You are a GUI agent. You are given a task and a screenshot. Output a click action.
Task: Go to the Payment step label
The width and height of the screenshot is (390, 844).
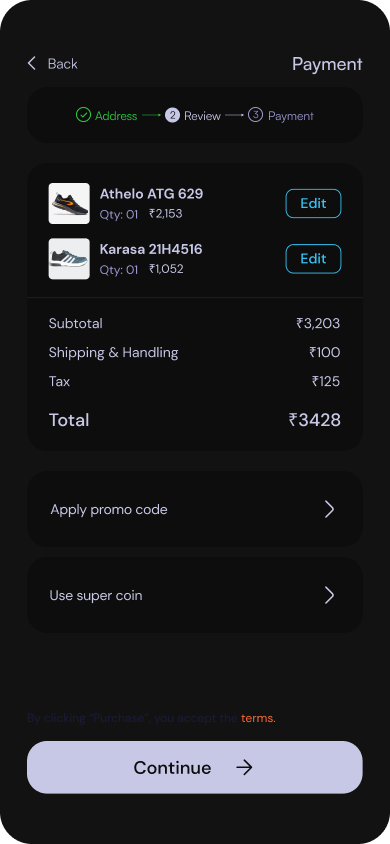pos(290,116)
